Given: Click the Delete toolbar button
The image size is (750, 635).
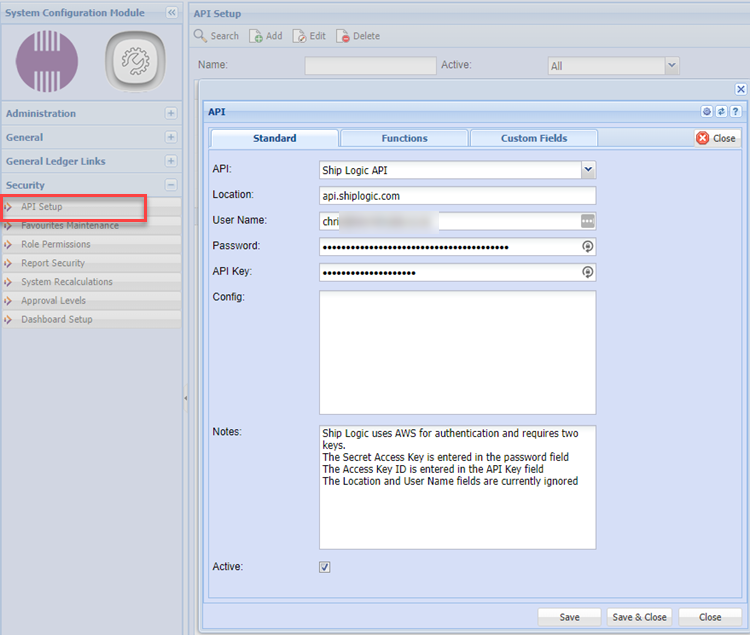Looking at the screenshot, I should pyautogui.click(x=358, y=36).
